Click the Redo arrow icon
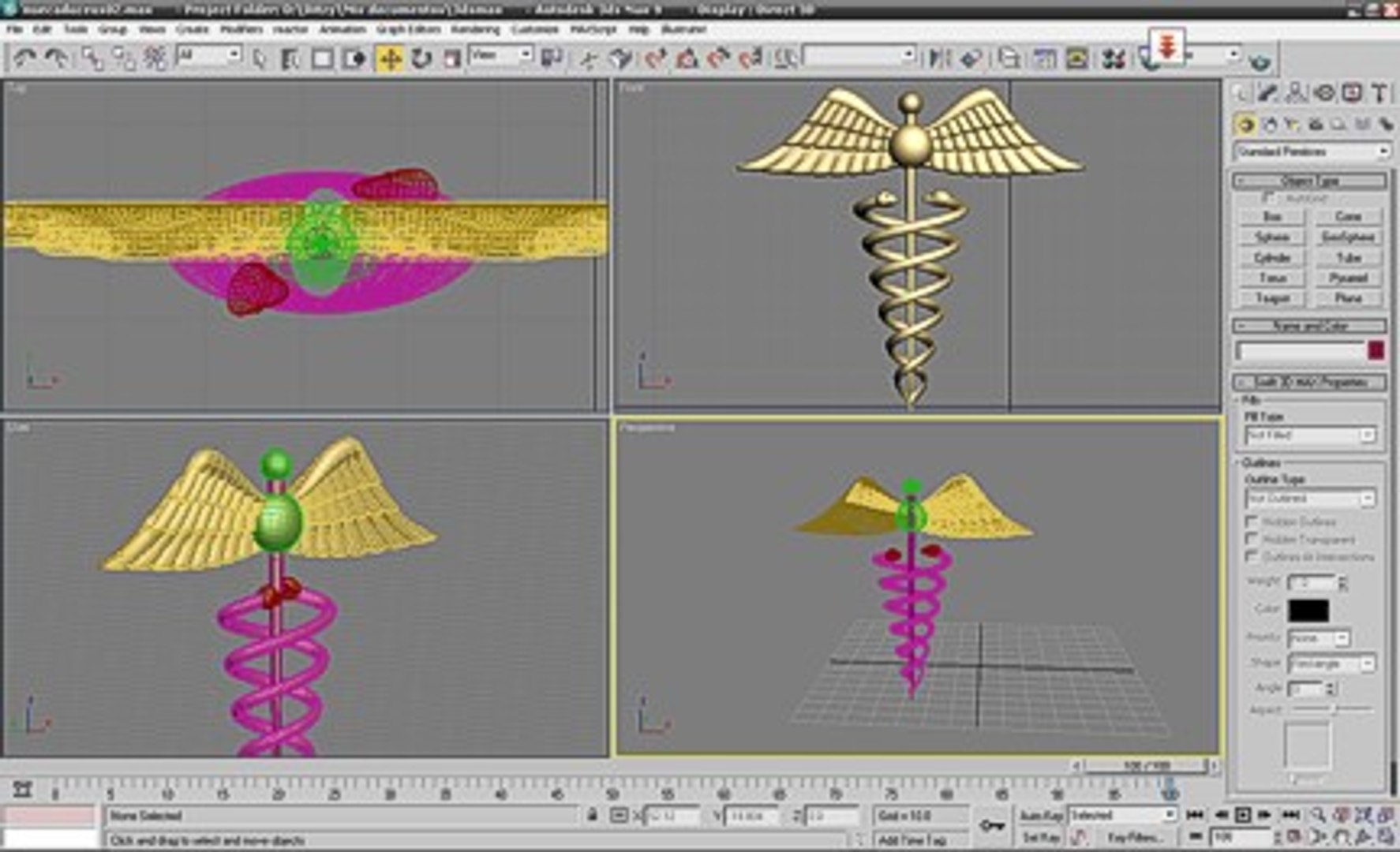1400x852 pixels. 55,58
